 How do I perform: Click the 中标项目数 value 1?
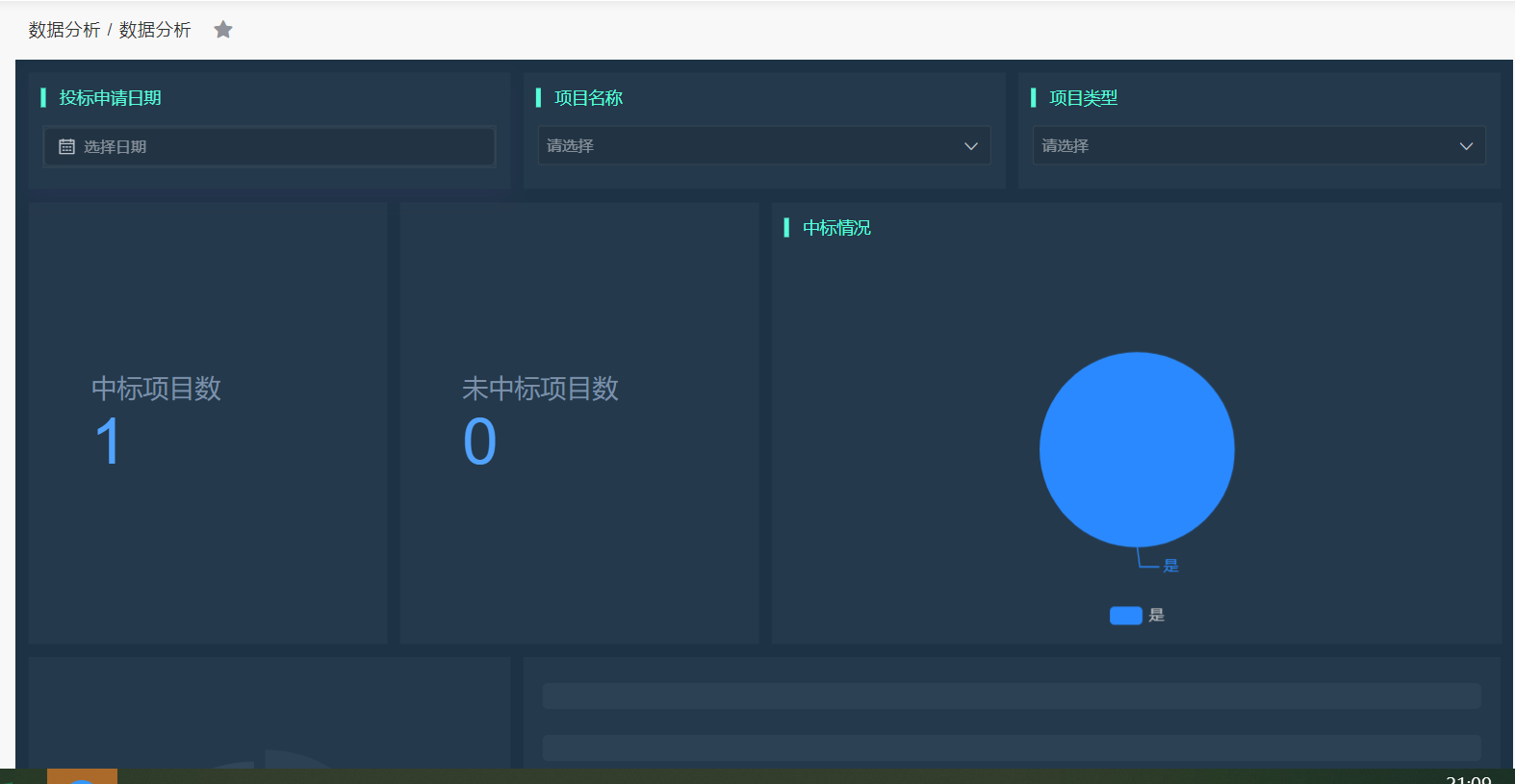click(x=108, y=442)
